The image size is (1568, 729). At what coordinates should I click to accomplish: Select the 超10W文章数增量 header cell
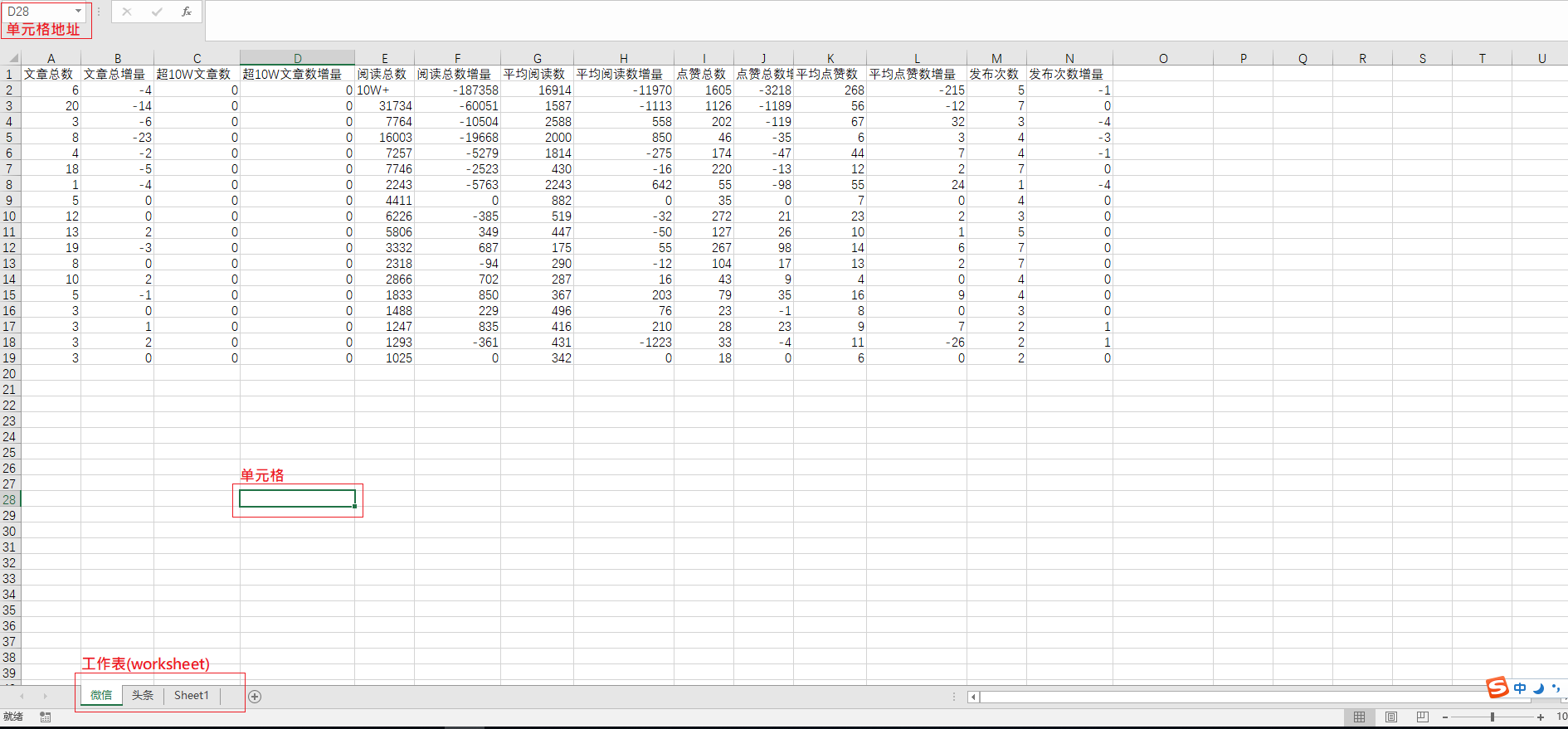click(x=298, y=75)
